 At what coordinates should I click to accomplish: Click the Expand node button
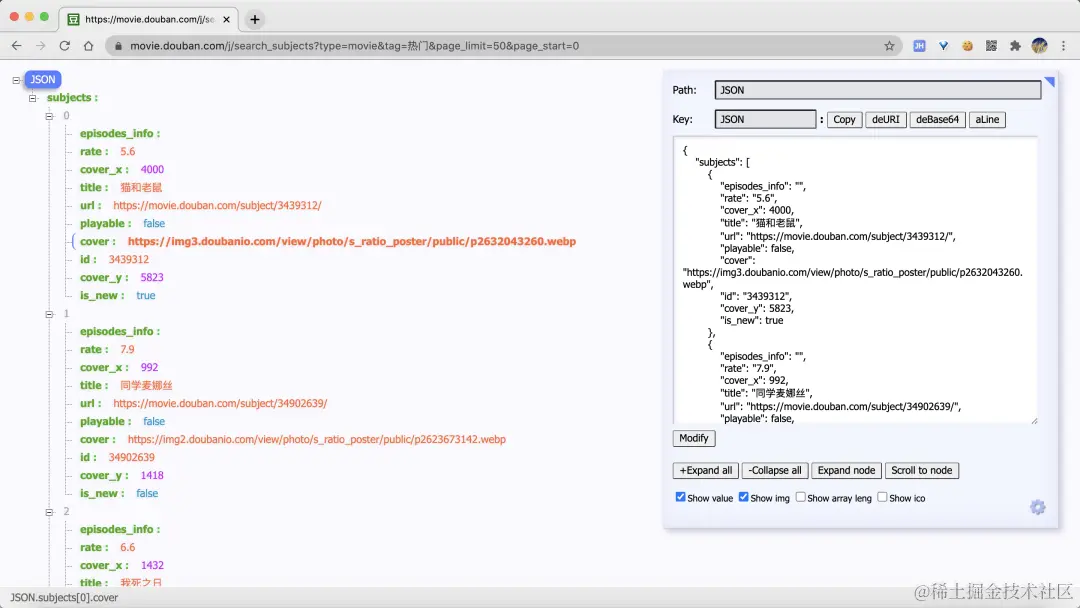(846, 470)
